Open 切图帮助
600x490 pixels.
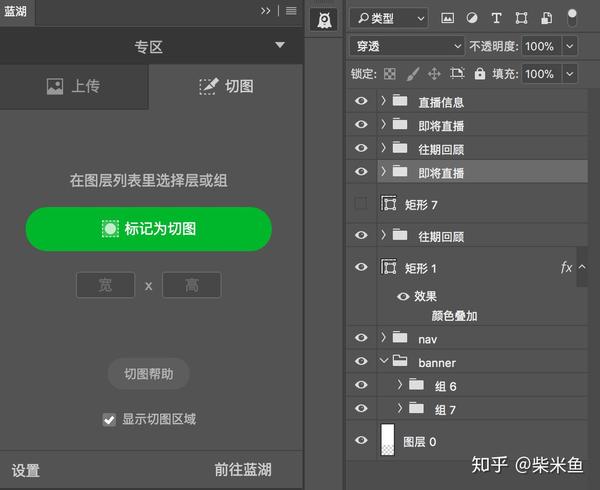tap(148, 374)
